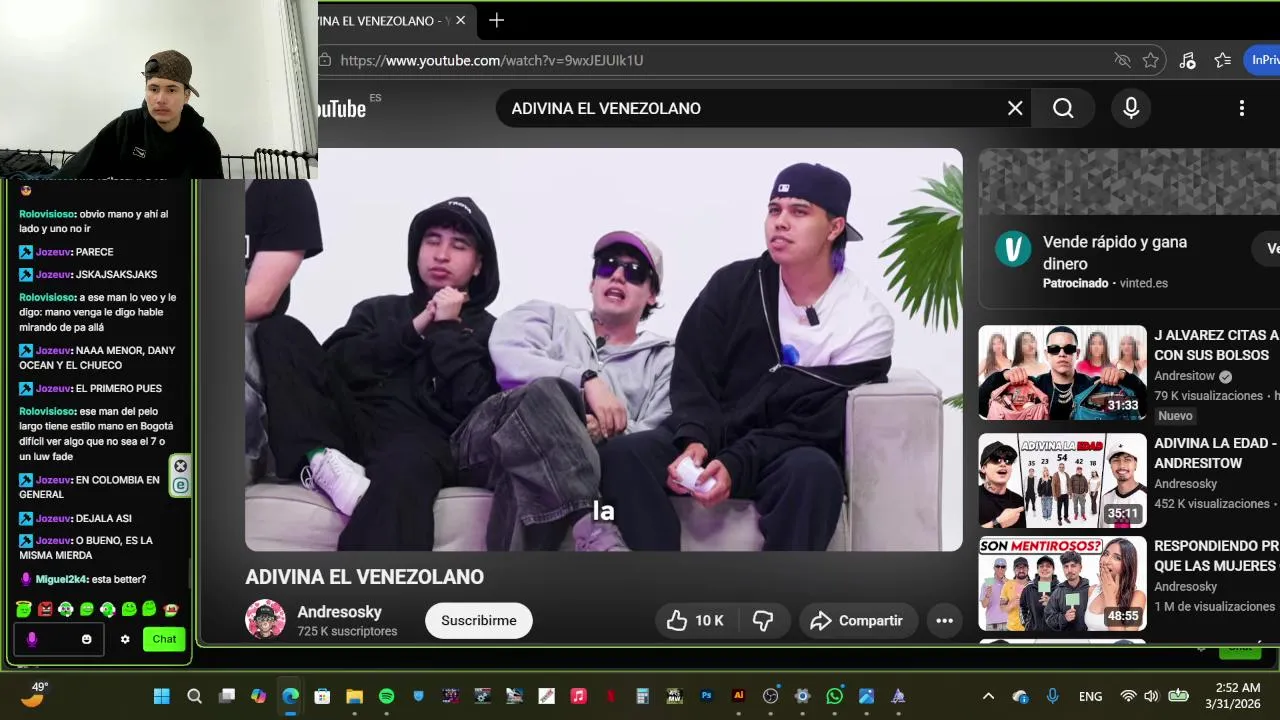Click the tracking prevention eye icon
The height and width of the screenshot is (720, 1280).
pos(1122,60)
